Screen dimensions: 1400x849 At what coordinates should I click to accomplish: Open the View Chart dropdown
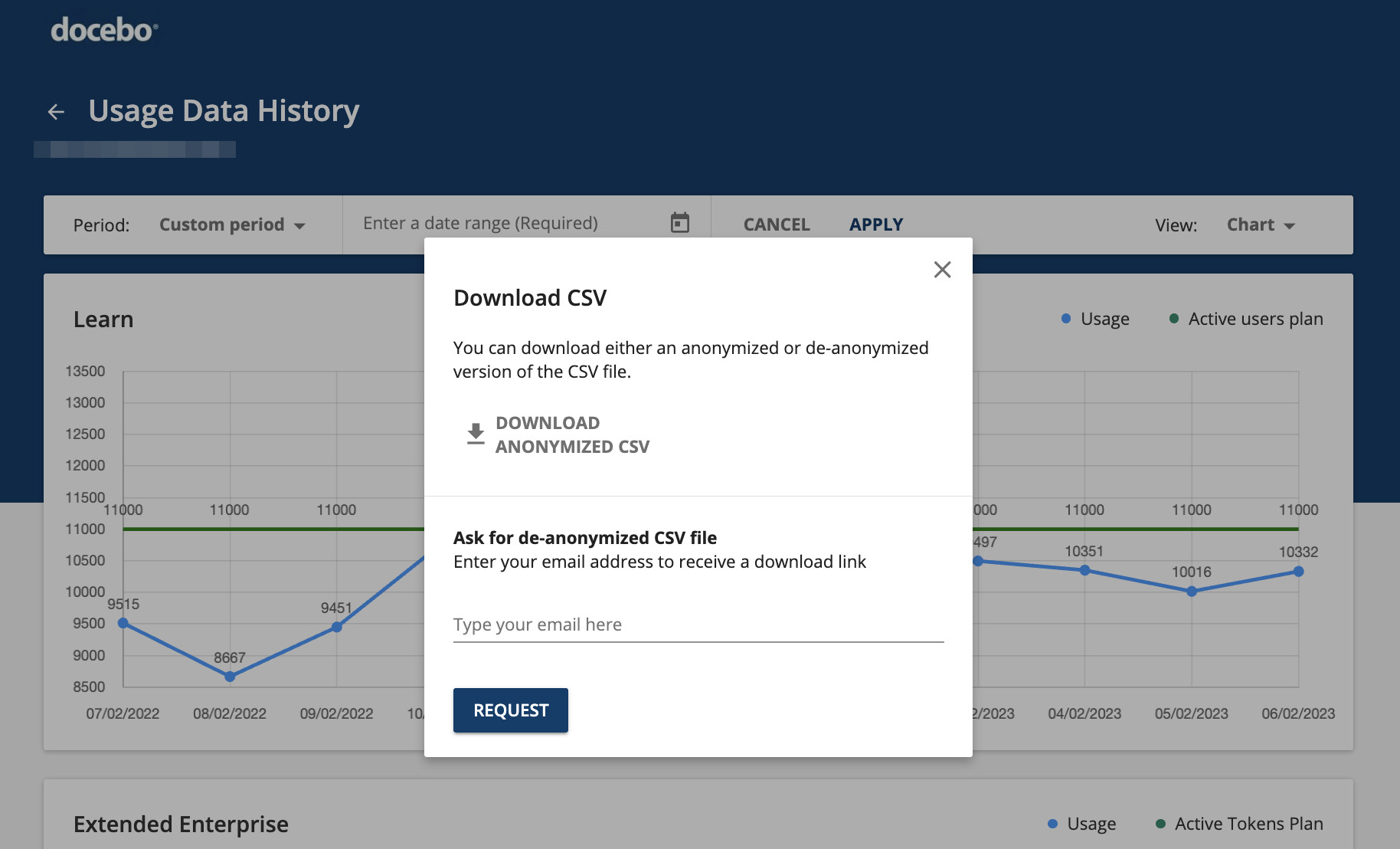(1260, 225)
